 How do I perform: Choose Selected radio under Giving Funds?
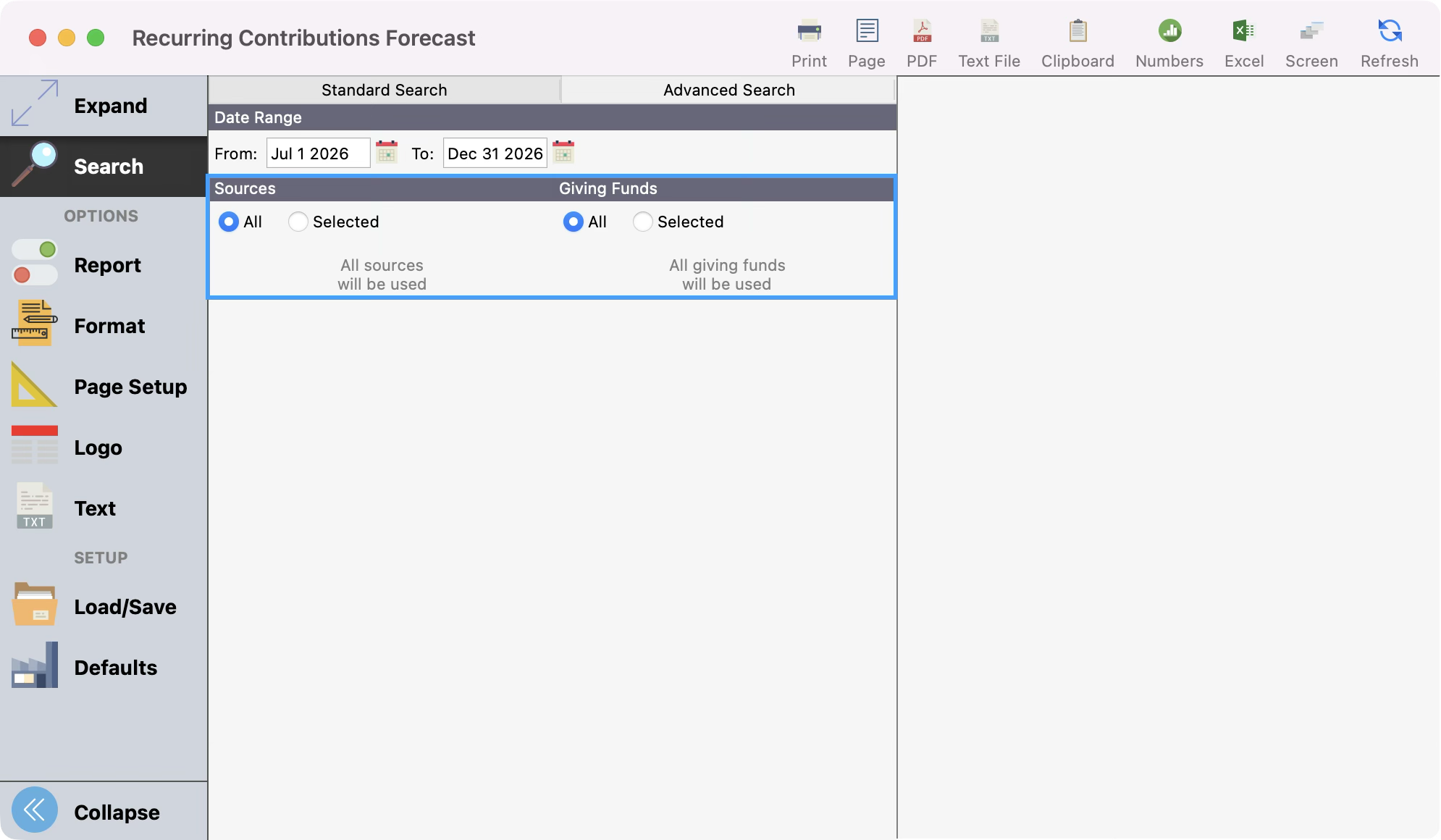[x=643, y=222]
